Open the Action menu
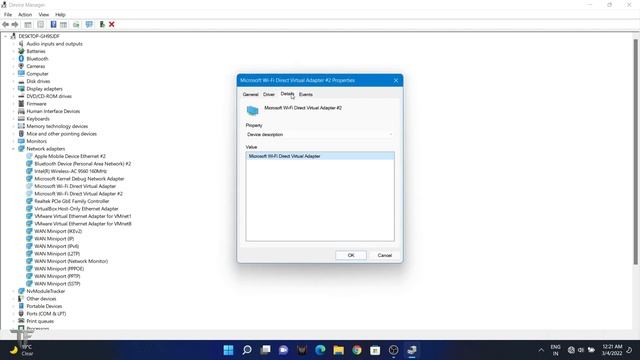The width and height of the screenshot is (640, 360). [25, 15]
